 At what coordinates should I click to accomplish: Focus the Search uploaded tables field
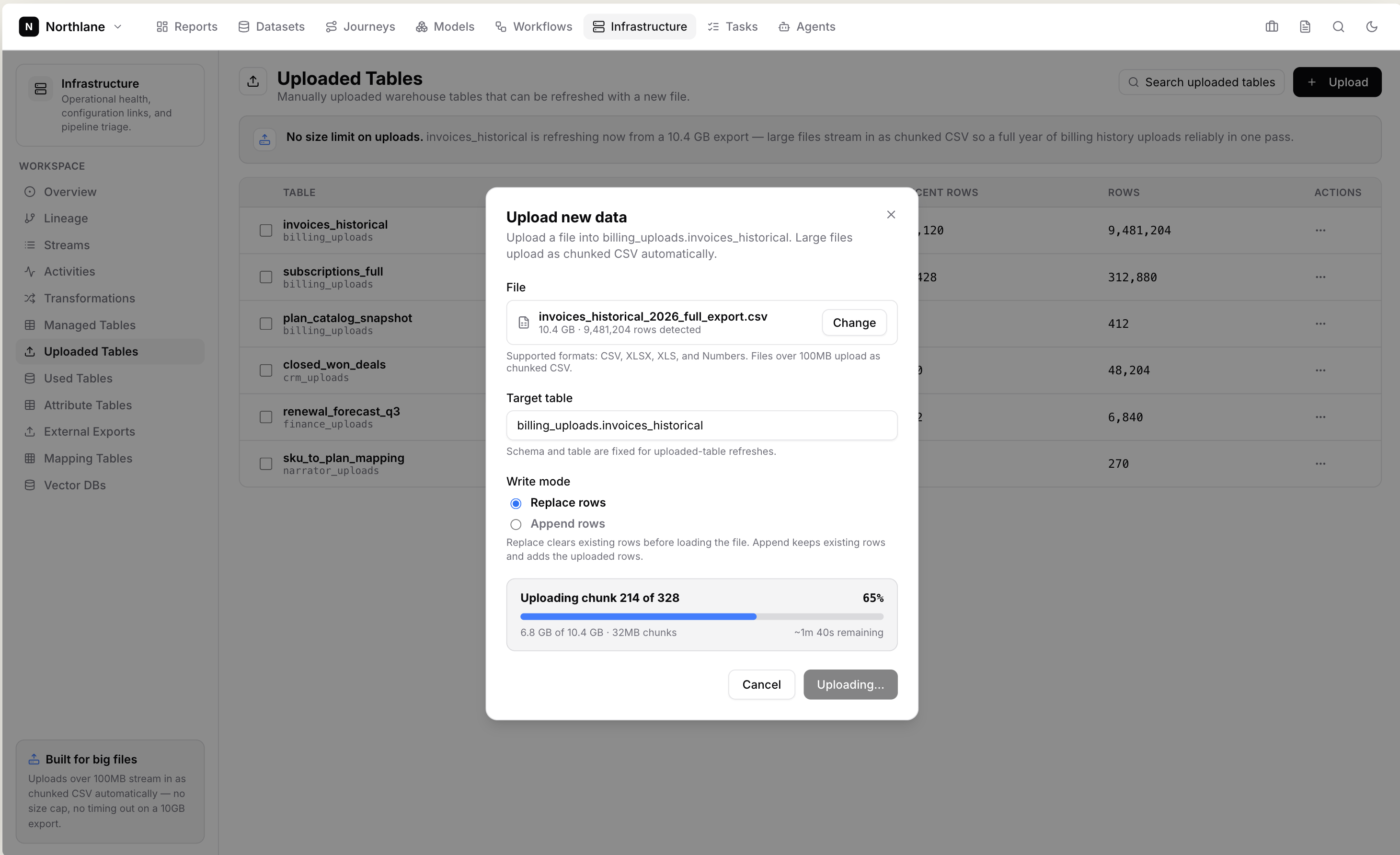click(x=1201, y=82)
